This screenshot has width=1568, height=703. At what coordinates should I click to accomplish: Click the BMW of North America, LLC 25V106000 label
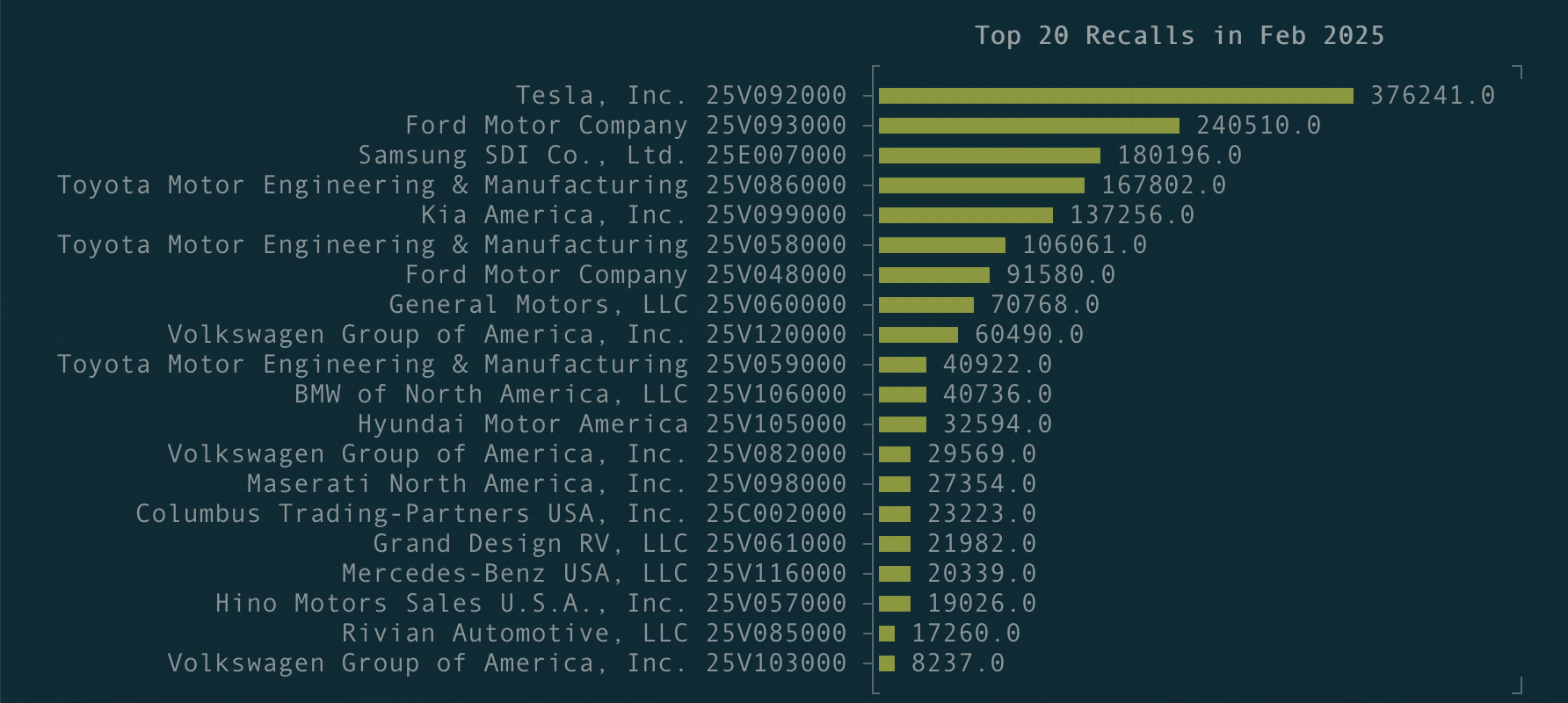coord(570,394)
